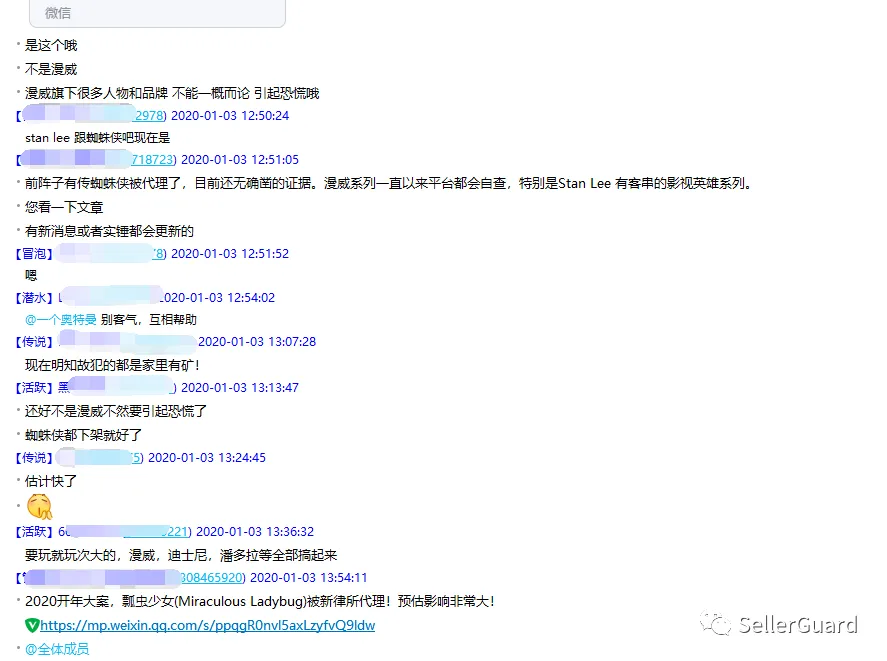Select message '漫威旗下很多人物和品牌 不能一概而论 引起恐慌哦'
The width and height of the screenshot is (887, 661).
click(172, 93)
